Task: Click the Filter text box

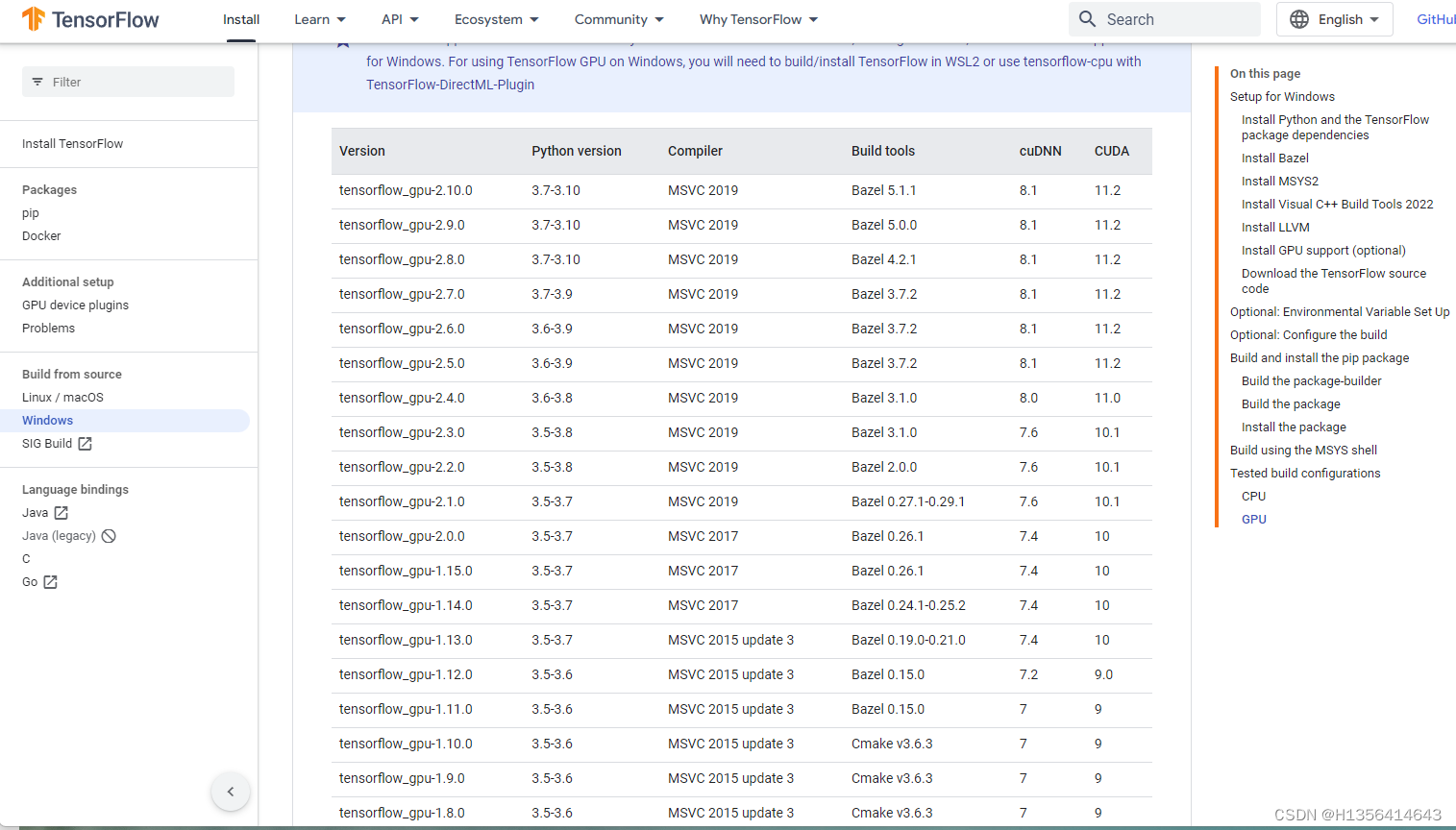Action: click(x=128, y=82)
